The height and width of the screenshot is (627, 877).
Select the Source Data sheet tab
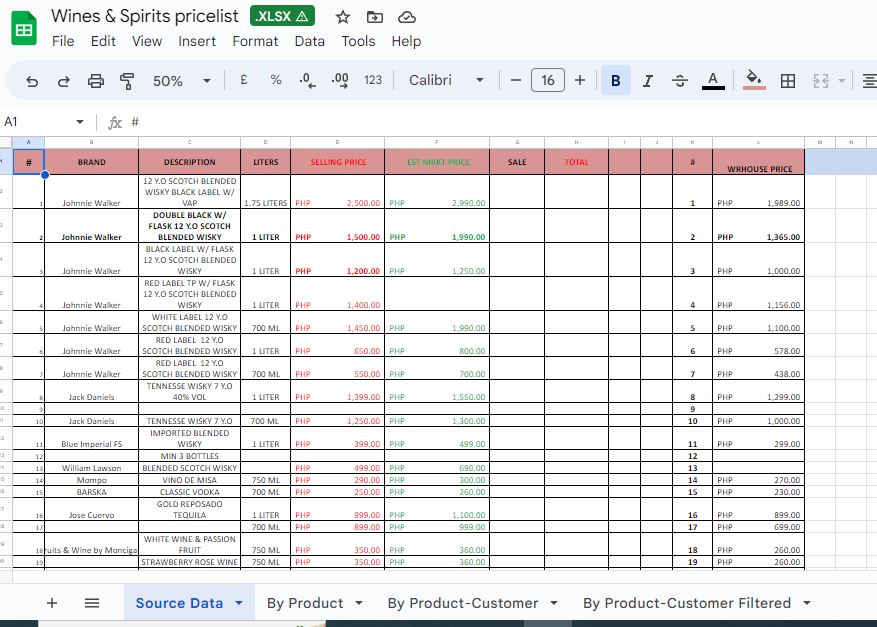pos(180,603)
